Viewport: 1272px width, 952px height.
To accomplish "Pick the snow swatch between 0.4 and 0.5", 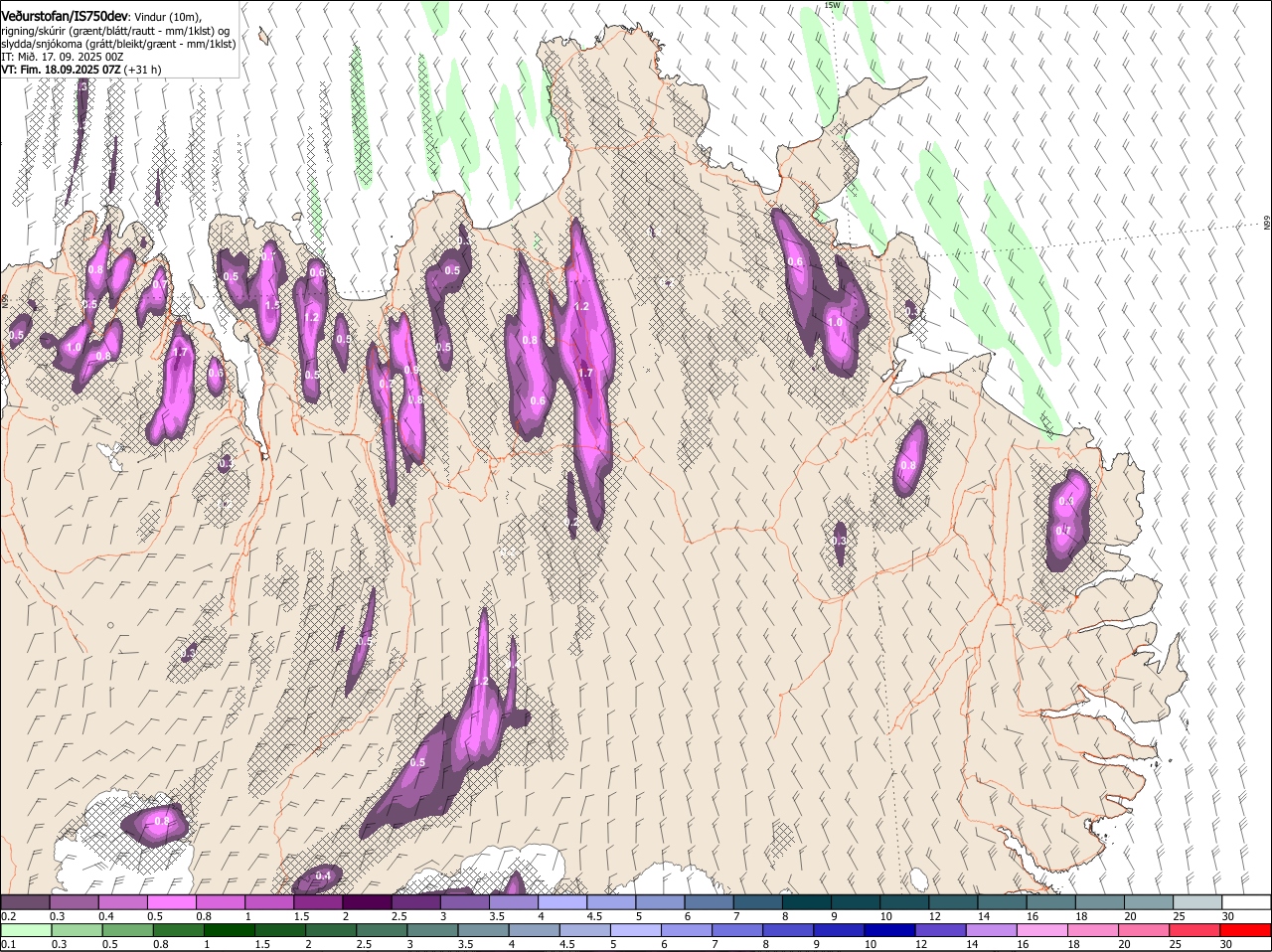I will tap(123, 901).
